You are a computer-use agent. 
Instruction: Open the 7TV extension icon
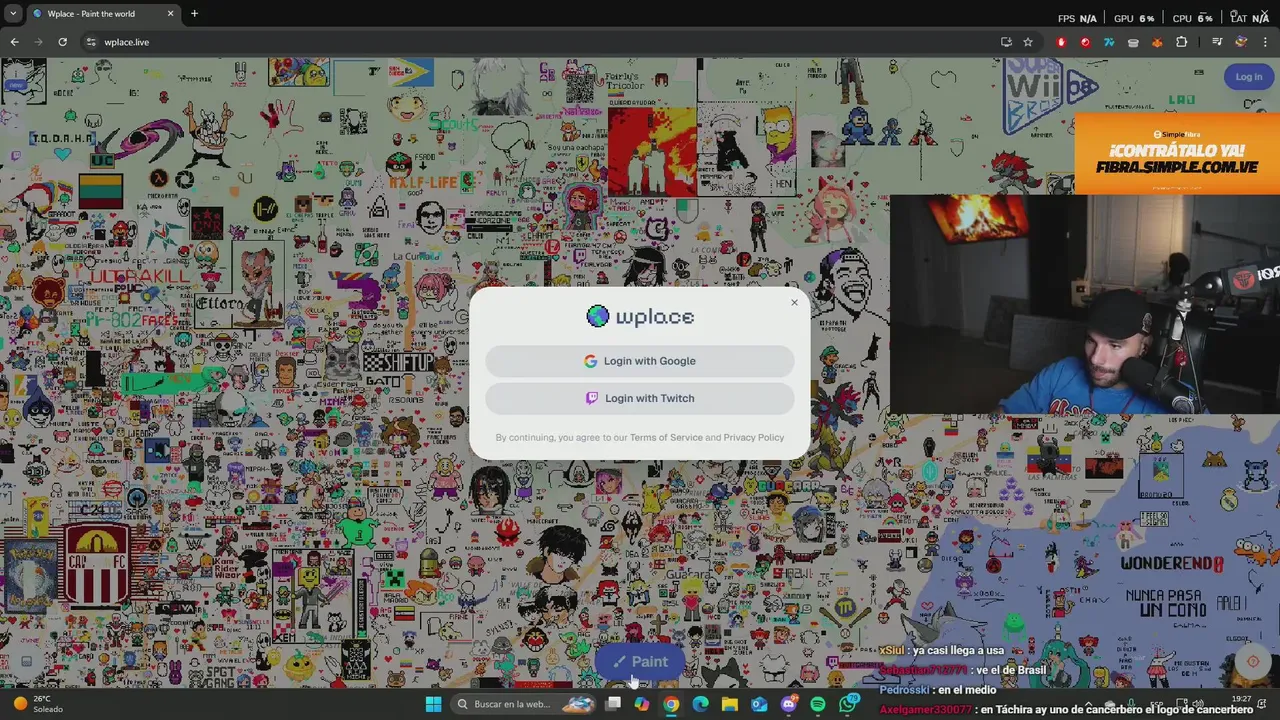click(x=1109, y=42)
